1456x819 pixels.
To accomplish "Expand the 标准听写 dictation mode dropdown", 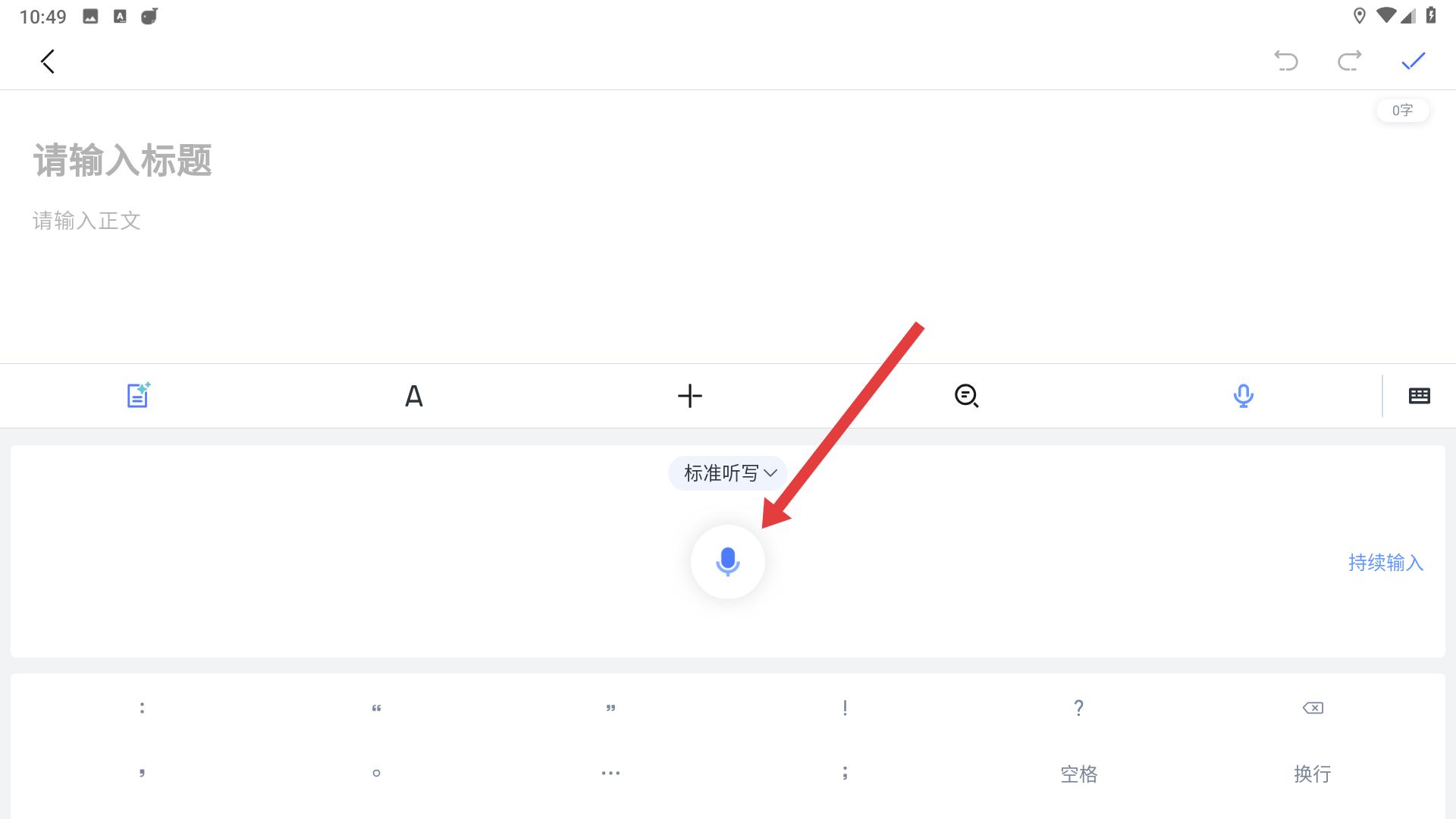I will click(728, 473).
